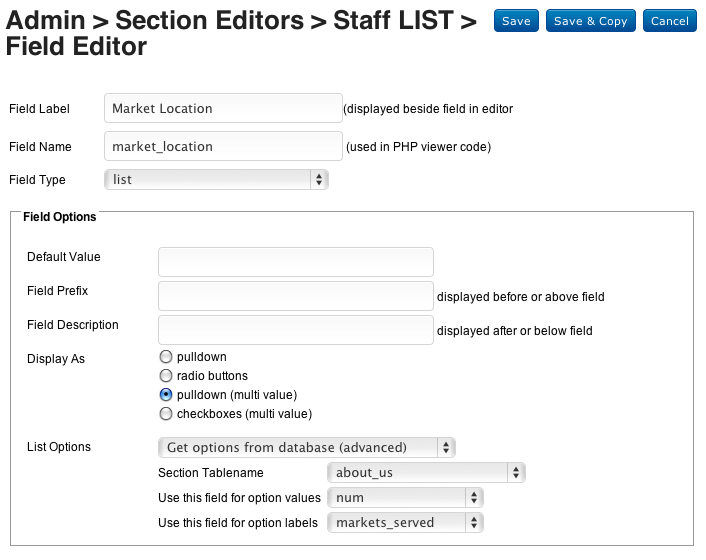Click the Save button
706x560 pixels.
click(516, 21)
